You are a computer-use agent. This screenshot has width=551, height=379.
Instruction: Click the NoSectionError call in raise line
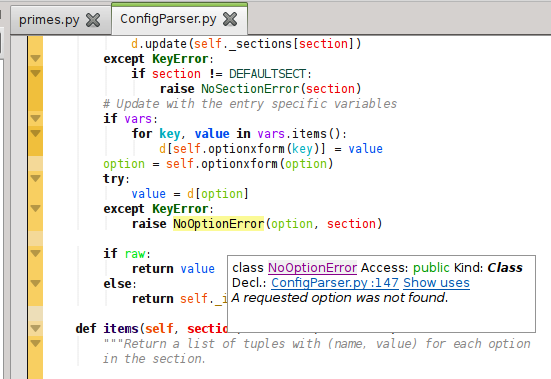tap(250, 89)
